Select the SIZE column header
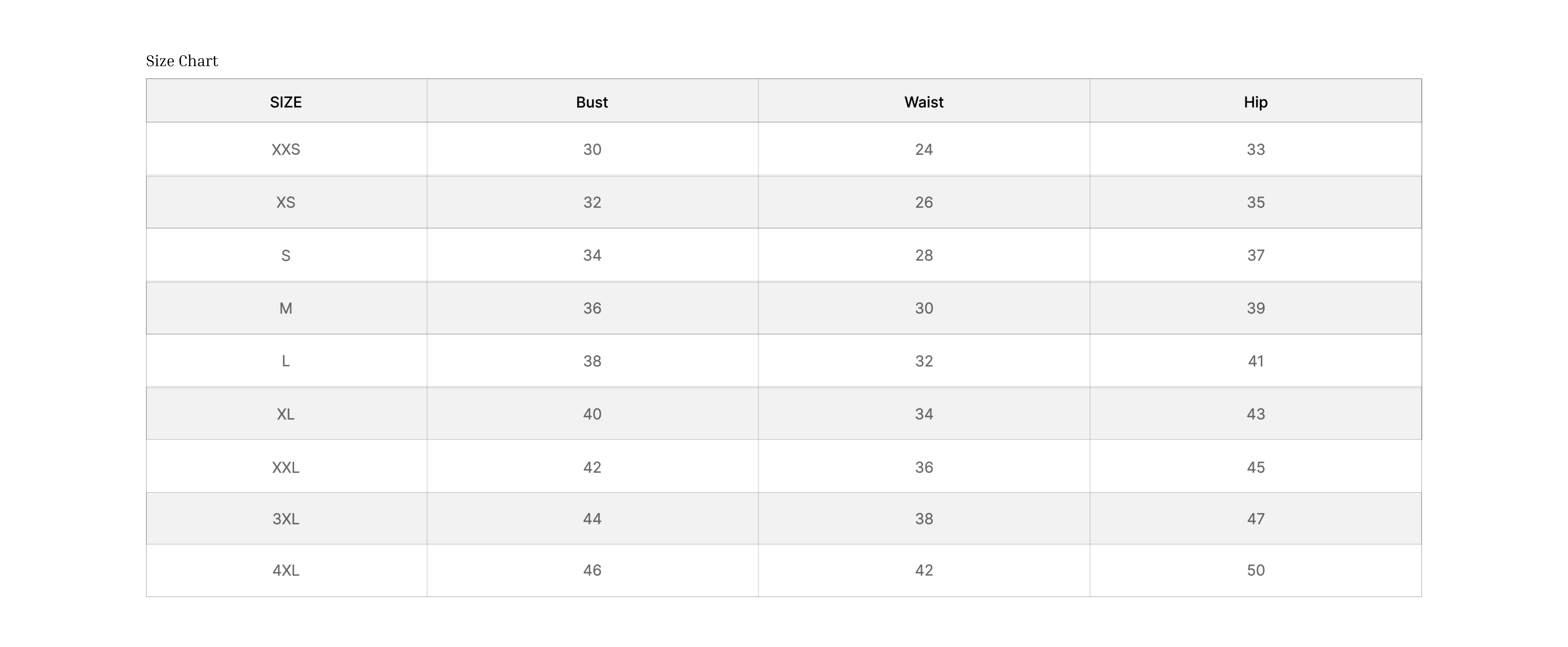This screenshot has height=647, width=1568. [x=286, y=102]
